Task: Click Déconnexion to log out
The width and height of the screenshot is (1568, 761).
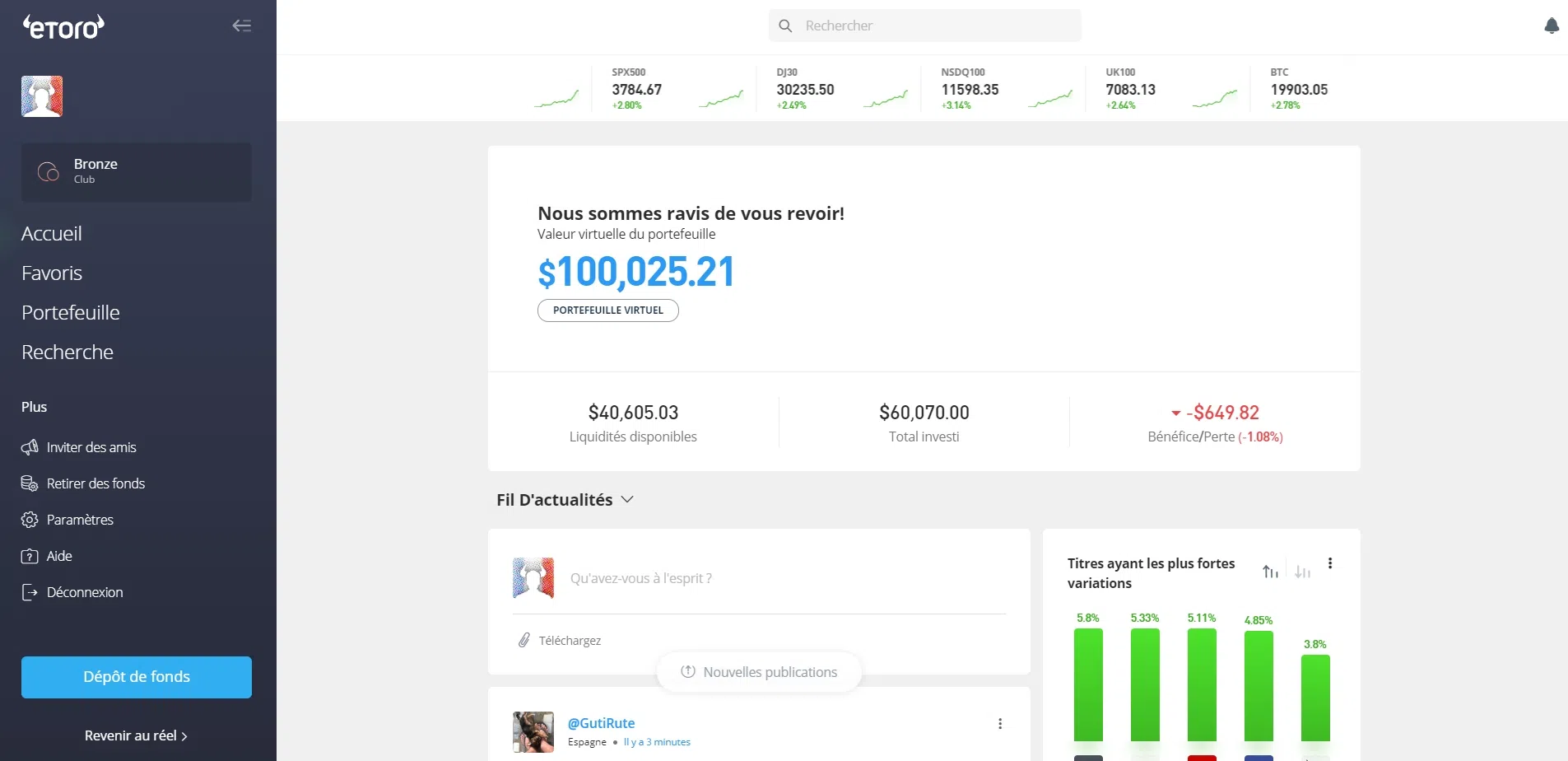Action: pyautogui.click(x=85, y=592)
